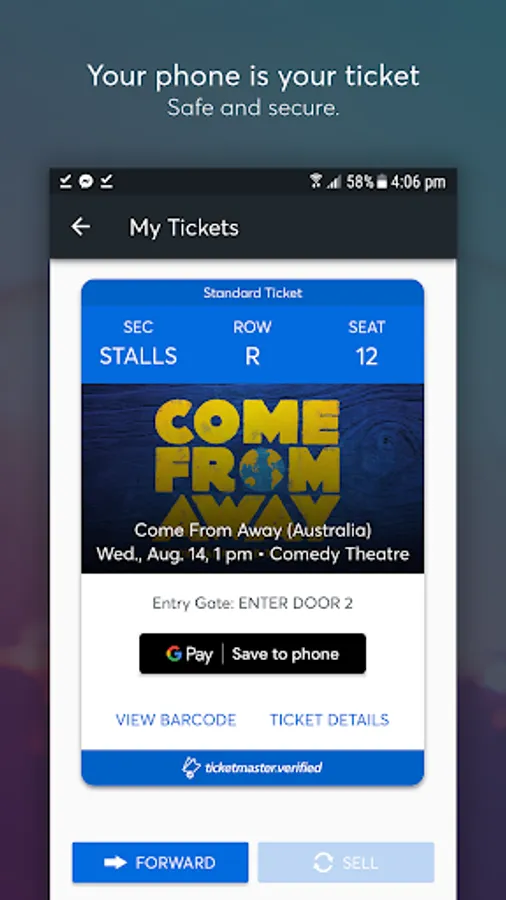The width and height of the screenshot is (506, 900).
Task: Tap the Forward button label
Action: (x=176, y=863)
